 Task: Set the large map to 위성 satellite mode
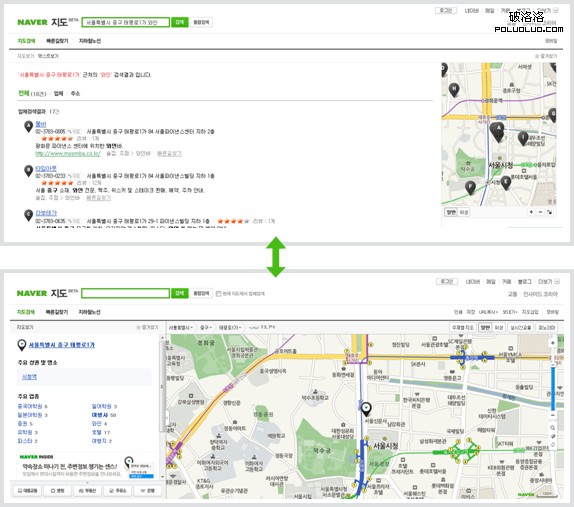(x=499, y=327)
